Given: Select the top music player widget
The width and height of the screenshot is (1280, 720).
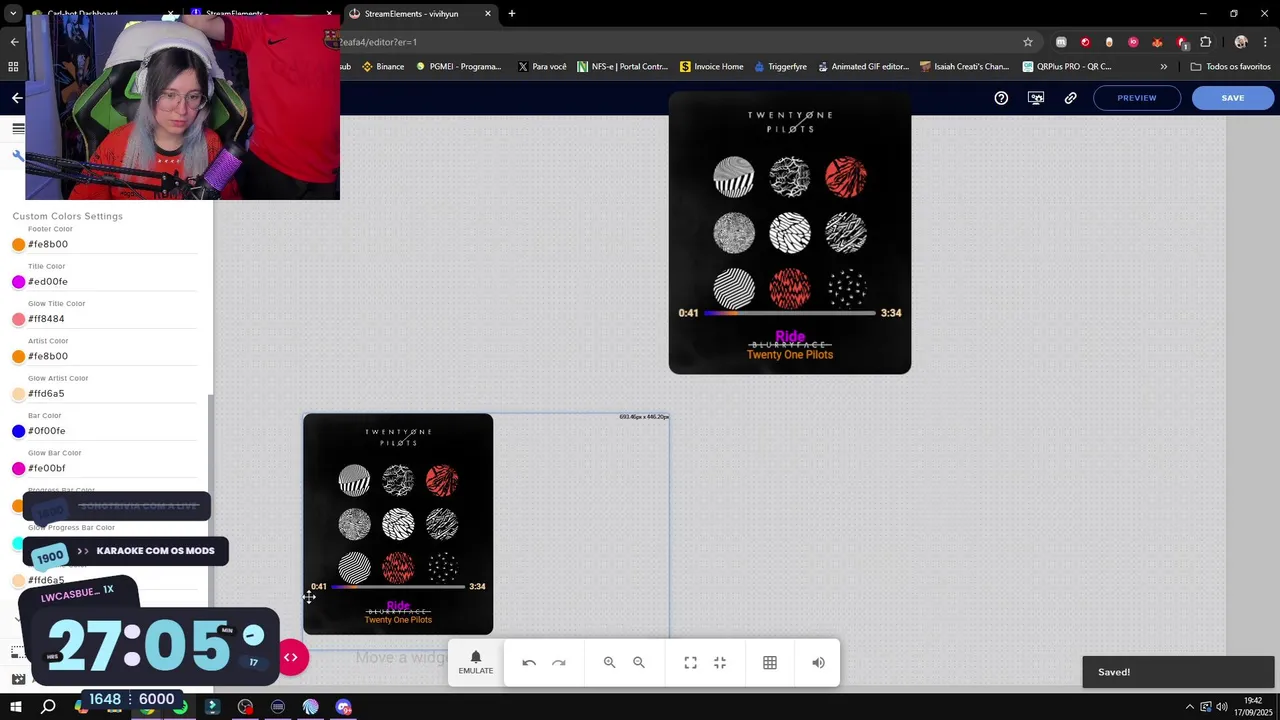Looking at the screenshot, I should 790,233.
